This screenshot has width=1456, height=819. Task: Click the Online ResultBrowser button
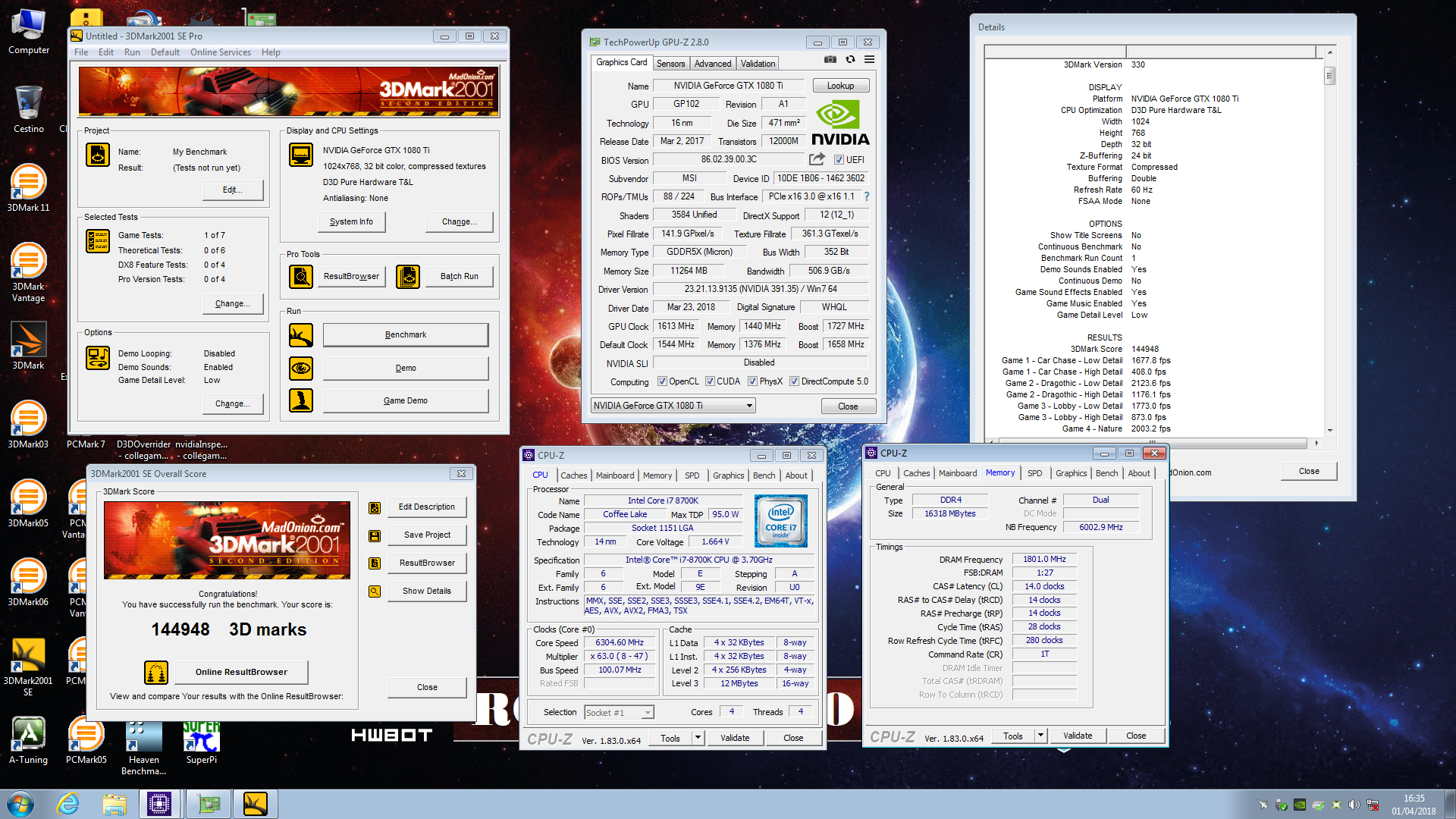[x=241, y=672]
